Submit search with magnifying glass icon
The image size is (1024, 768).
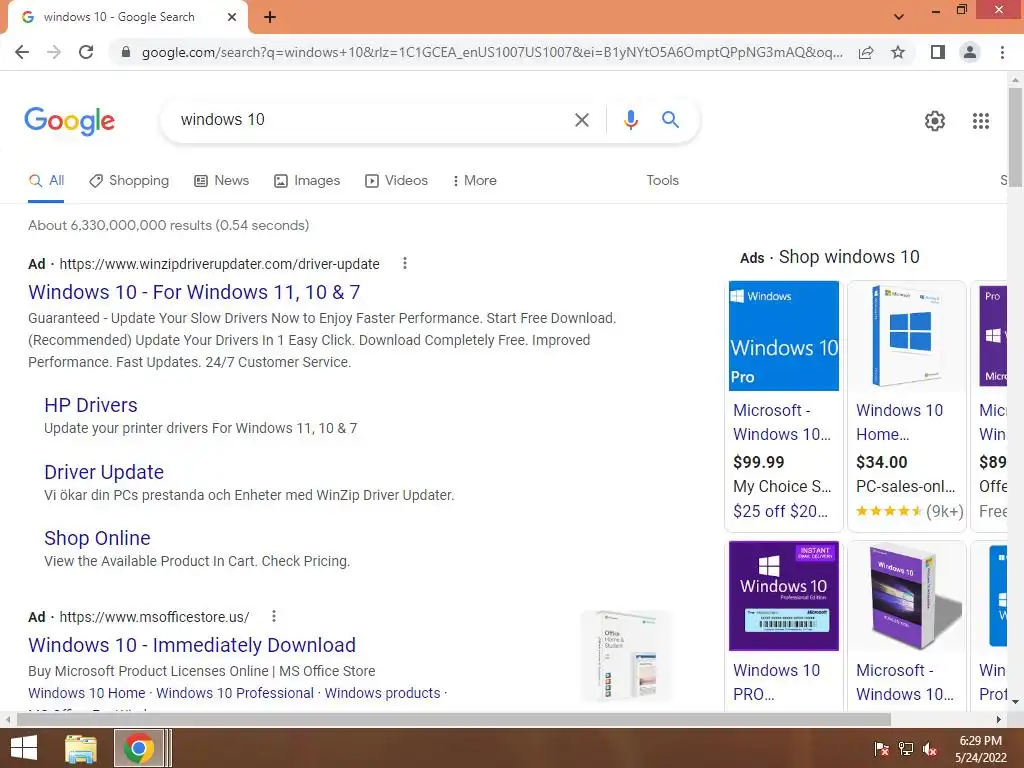click(x=670, y=120)
